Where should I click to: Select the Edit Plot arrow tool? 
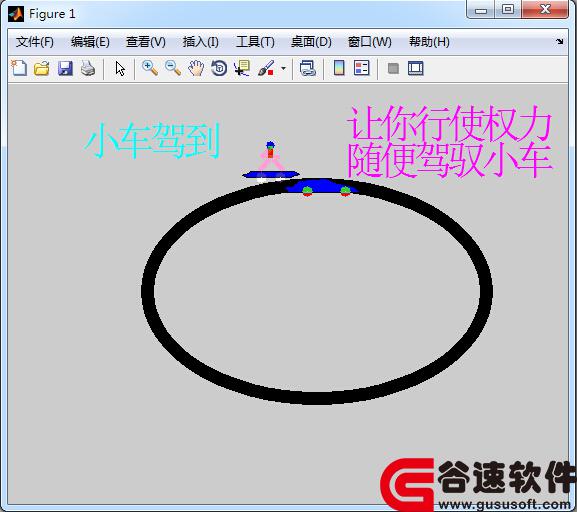120,69
